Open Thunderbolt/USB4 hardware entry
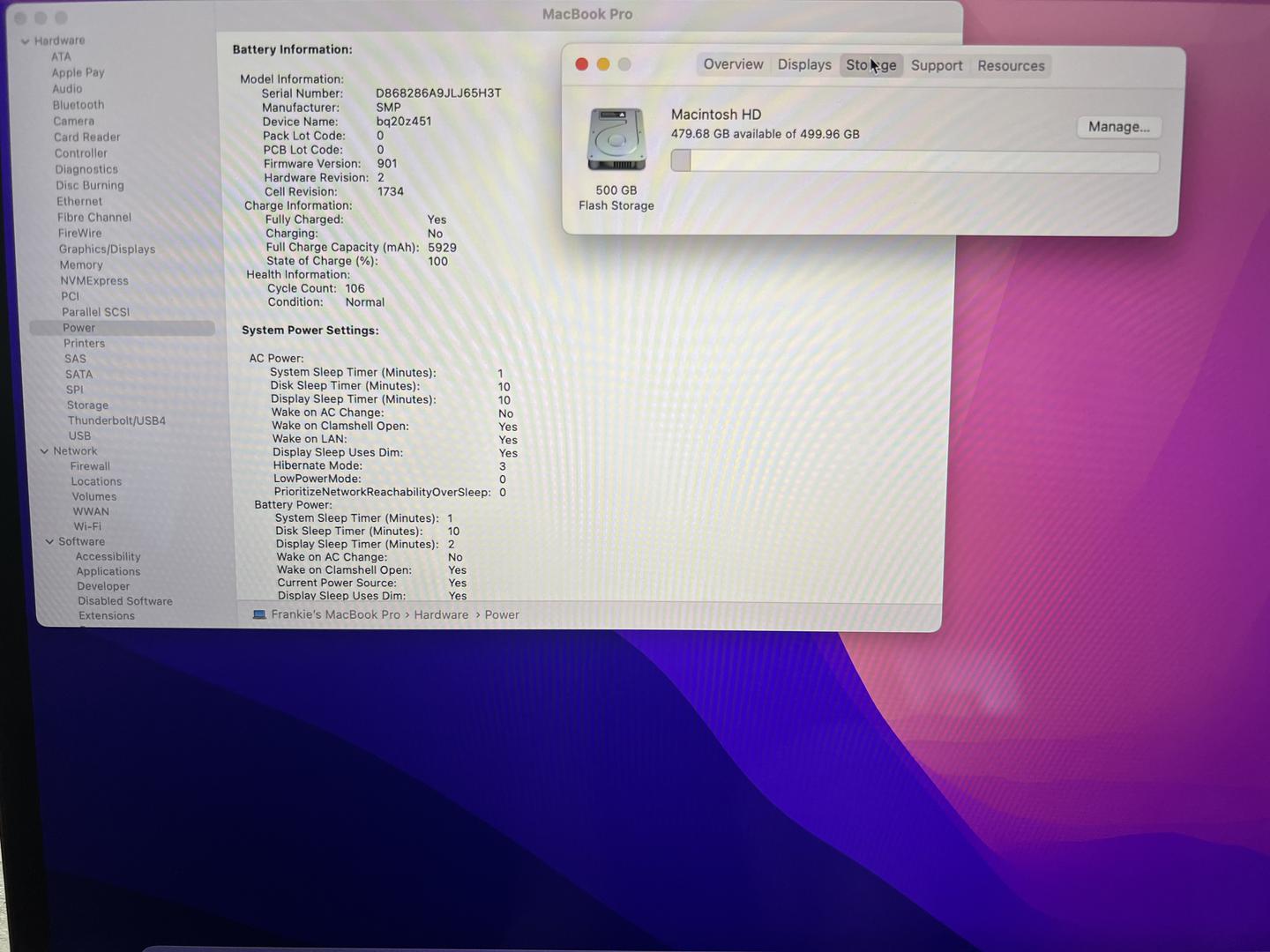The width and height of the screenshot is (1270, 952). (116, 420)
